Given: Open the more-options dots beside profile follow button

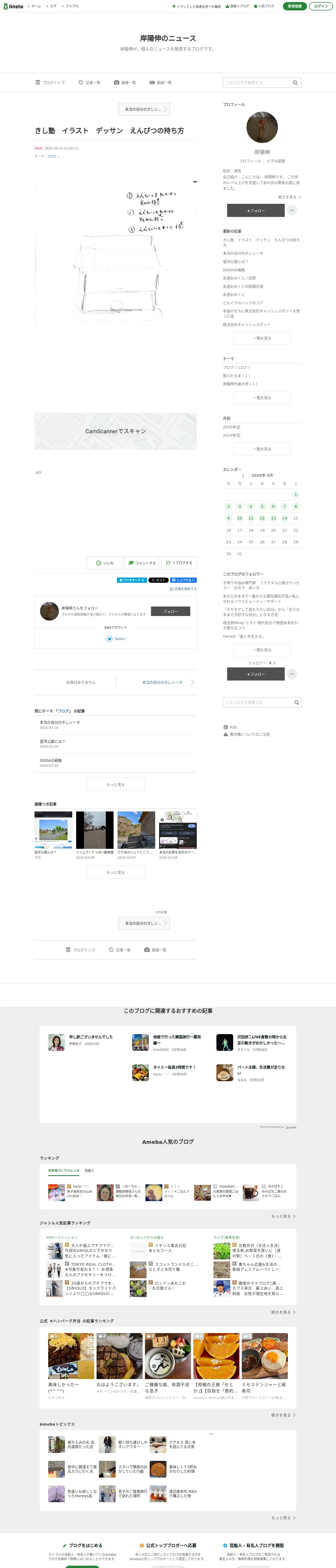Looking at the screenshot, I should click(x=292, y=211).
